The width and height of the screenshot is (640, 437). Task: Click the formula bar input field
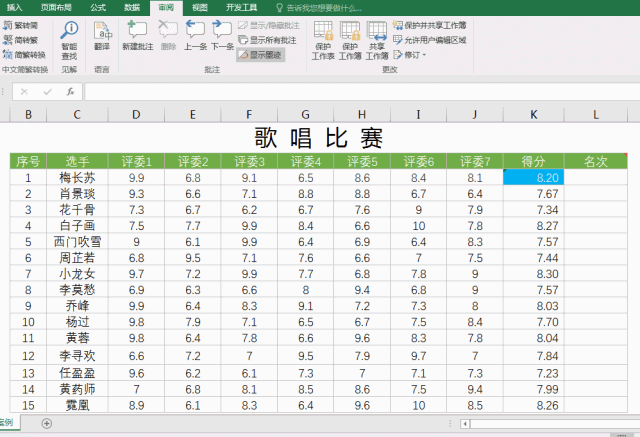(x=362, y=91)
